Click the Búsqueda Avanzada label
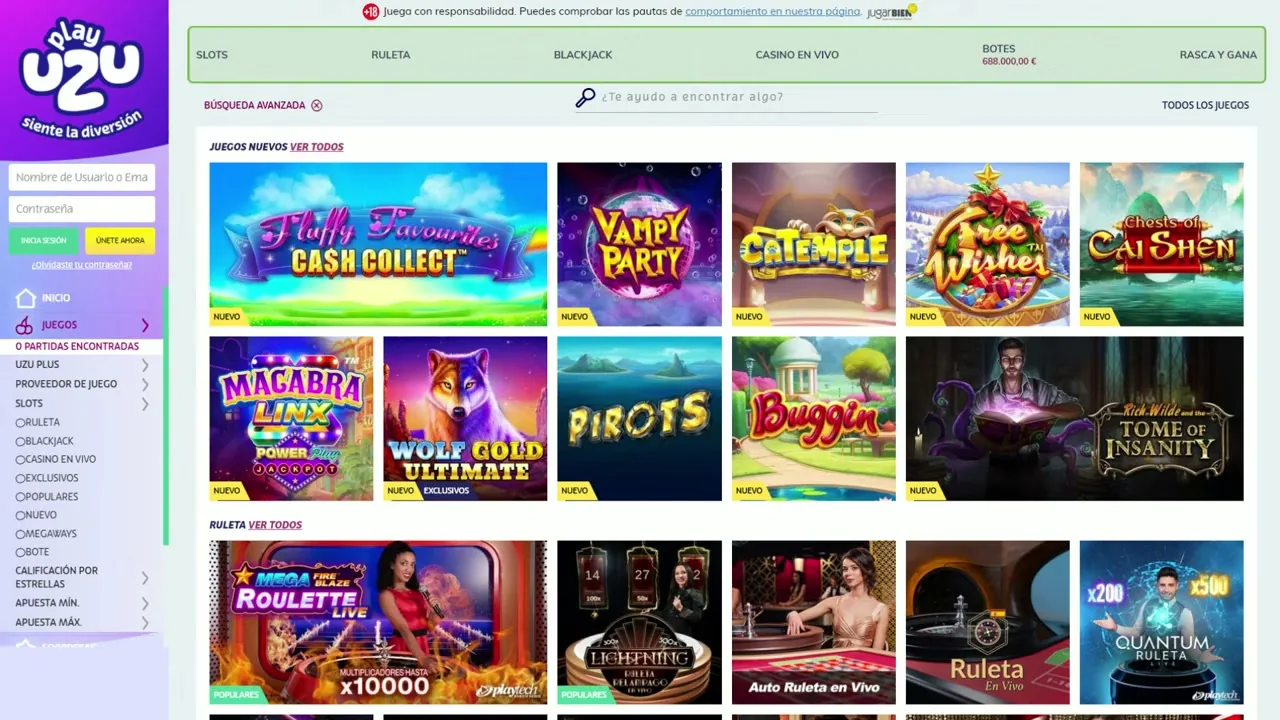 (254, 105)
